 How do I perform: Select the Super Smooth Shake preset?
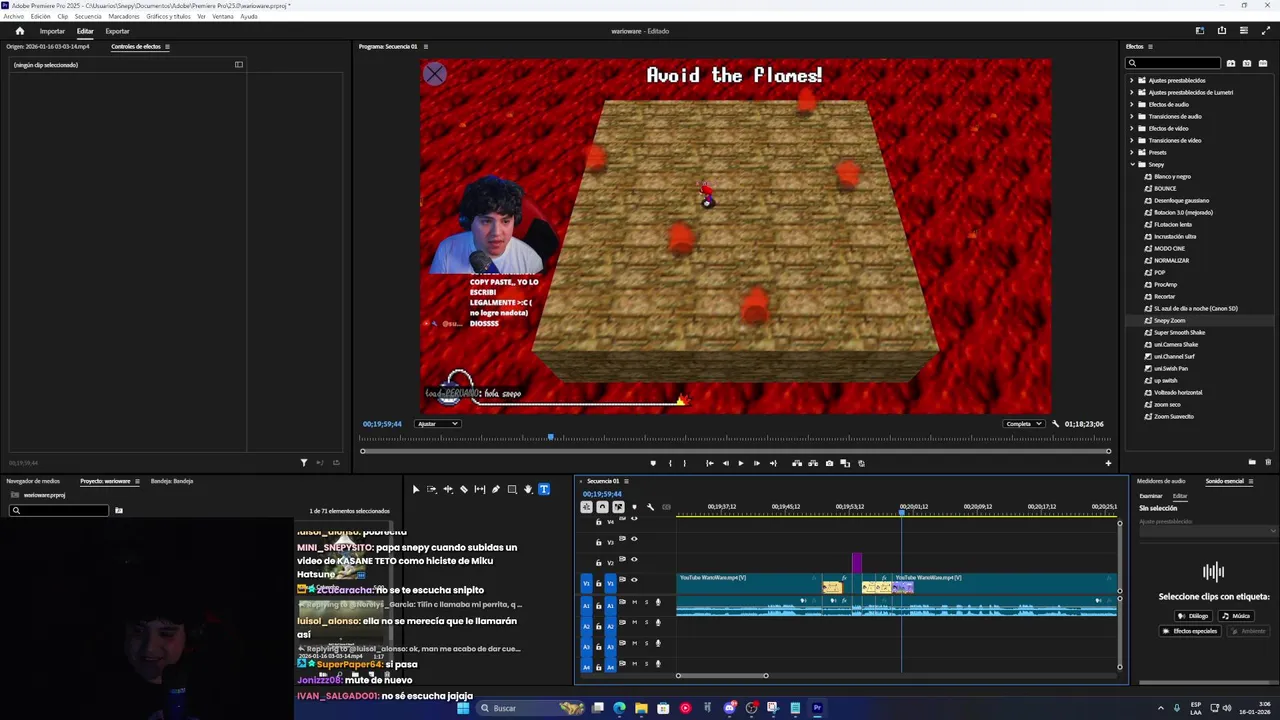(1179, 332)
